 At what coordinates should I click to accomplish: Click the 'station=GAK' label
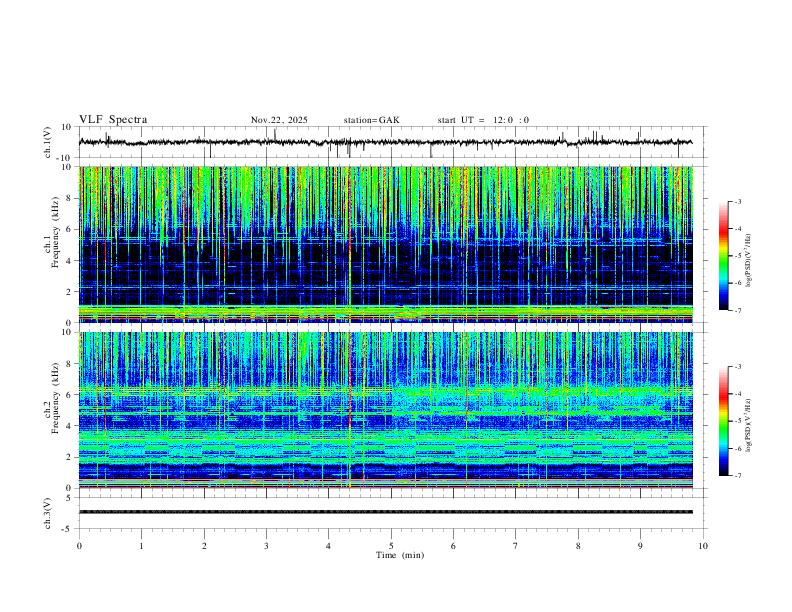click(372, 120)
